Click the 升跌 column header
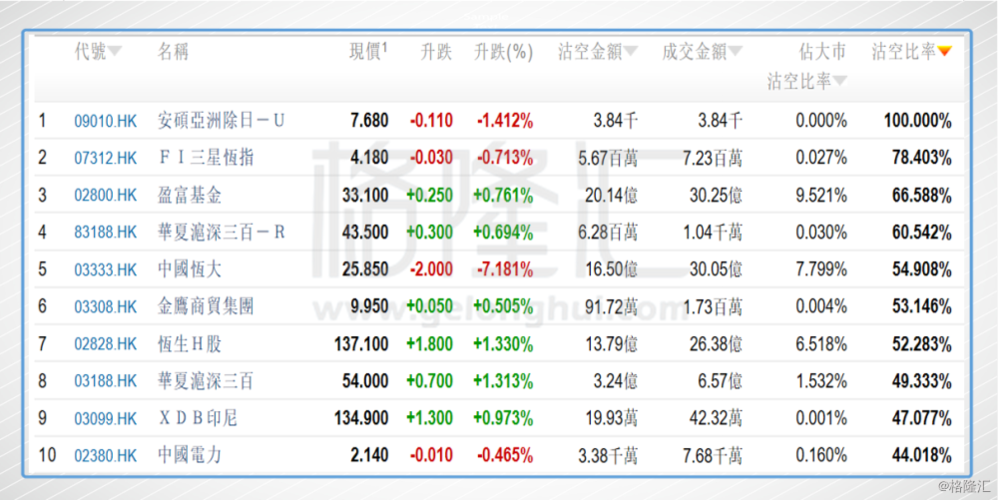This screenshot has width=998, height=500. tap(436, 52)
